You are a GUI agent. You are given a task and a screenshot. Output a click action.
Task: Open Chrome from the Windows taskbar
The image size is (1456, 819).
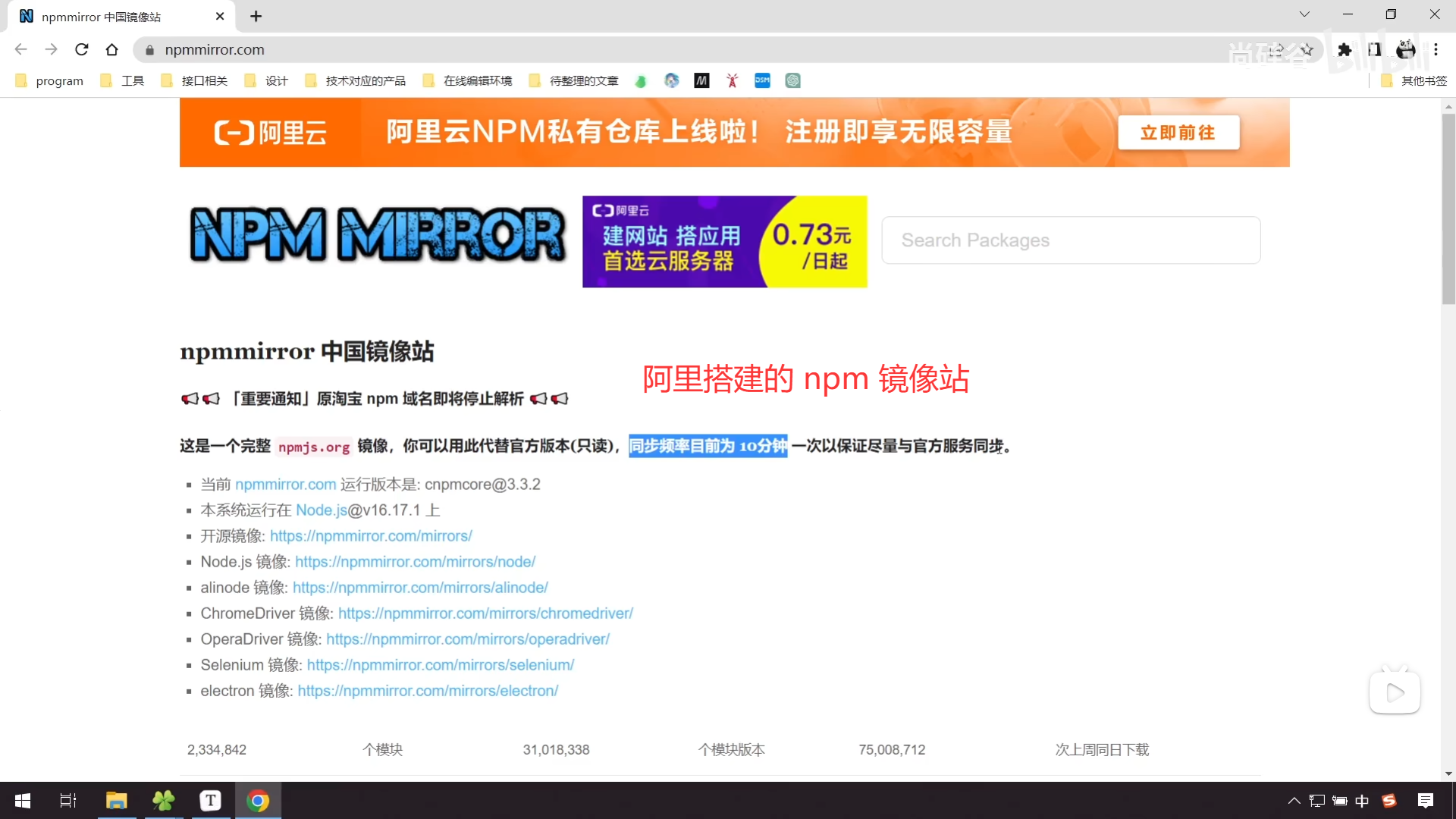tap(258, 801)
